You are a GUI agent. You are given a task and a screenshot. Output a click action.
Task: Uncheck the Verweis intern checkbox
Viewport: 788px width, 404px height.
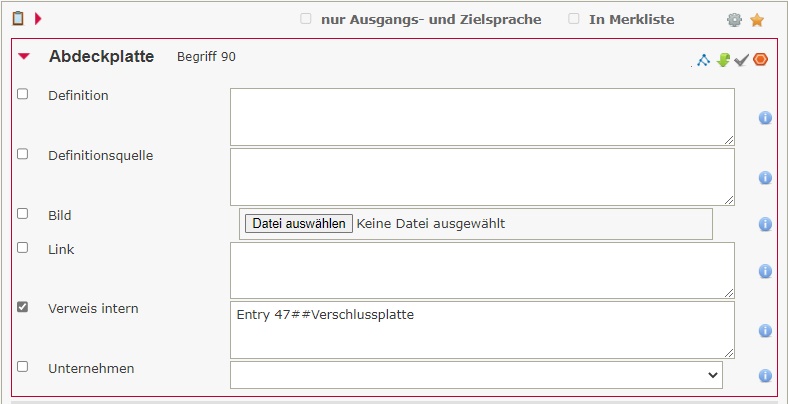23,307
